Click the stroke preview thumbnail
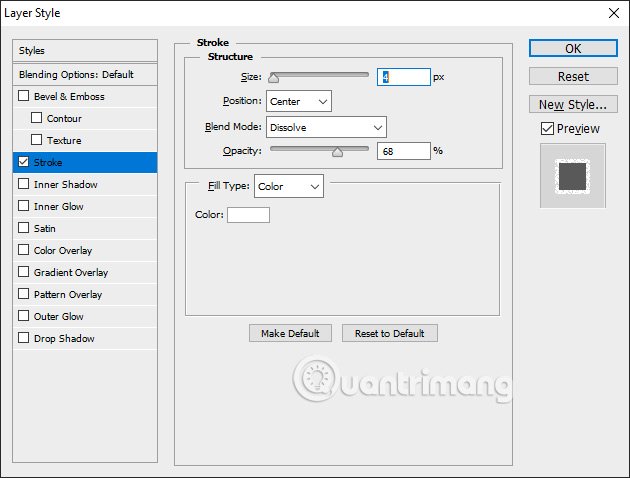The image size is (630, 478). coord(573,174)
